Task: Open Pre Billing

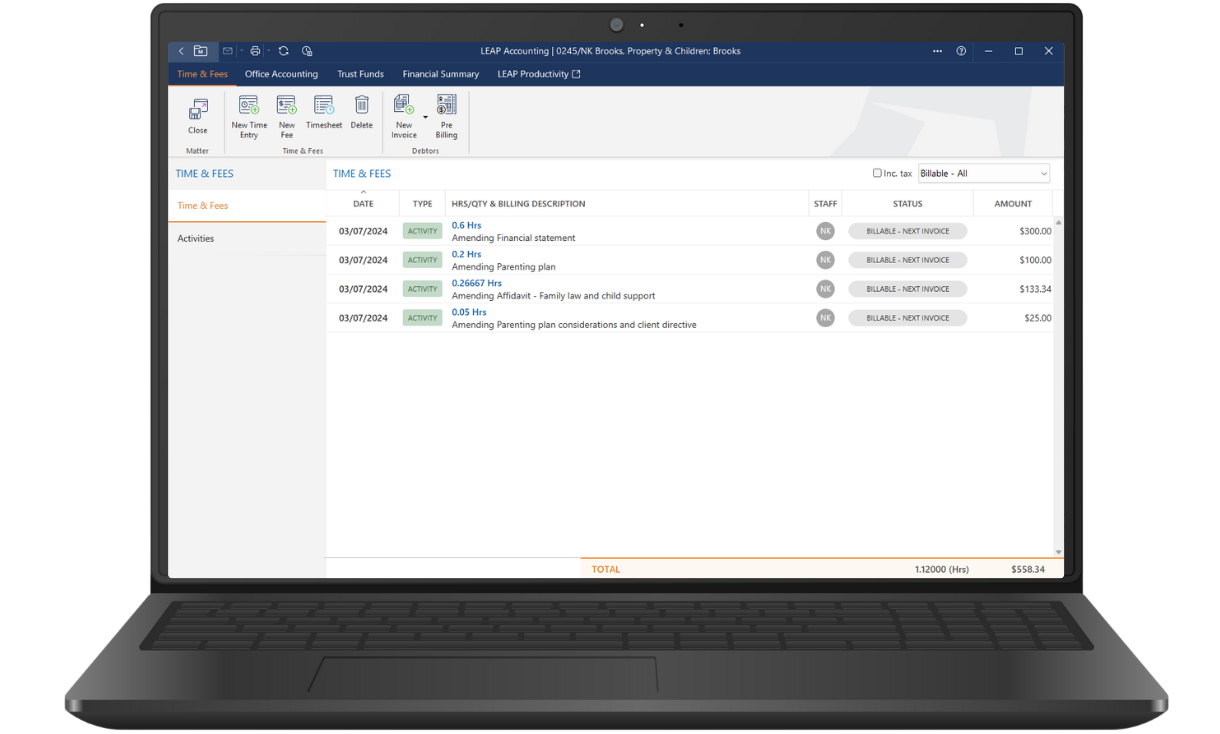Action: (x=446, y=117)
